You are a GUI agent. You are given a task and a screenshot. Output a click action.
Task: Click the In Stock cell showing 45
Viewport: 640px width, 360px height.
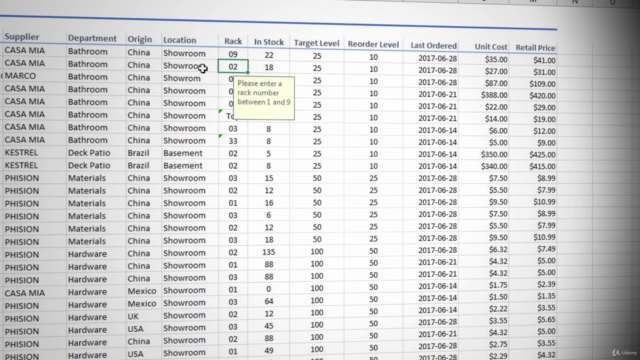(x=269, y=326)
